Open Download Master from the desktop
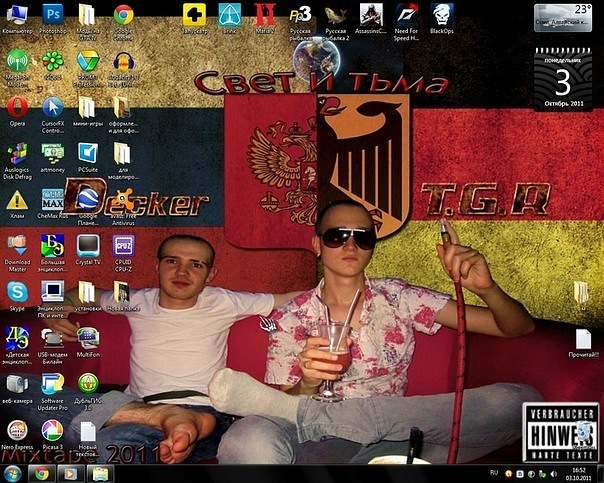The height and width of the screenshot is (483, 604). point(17,245)
